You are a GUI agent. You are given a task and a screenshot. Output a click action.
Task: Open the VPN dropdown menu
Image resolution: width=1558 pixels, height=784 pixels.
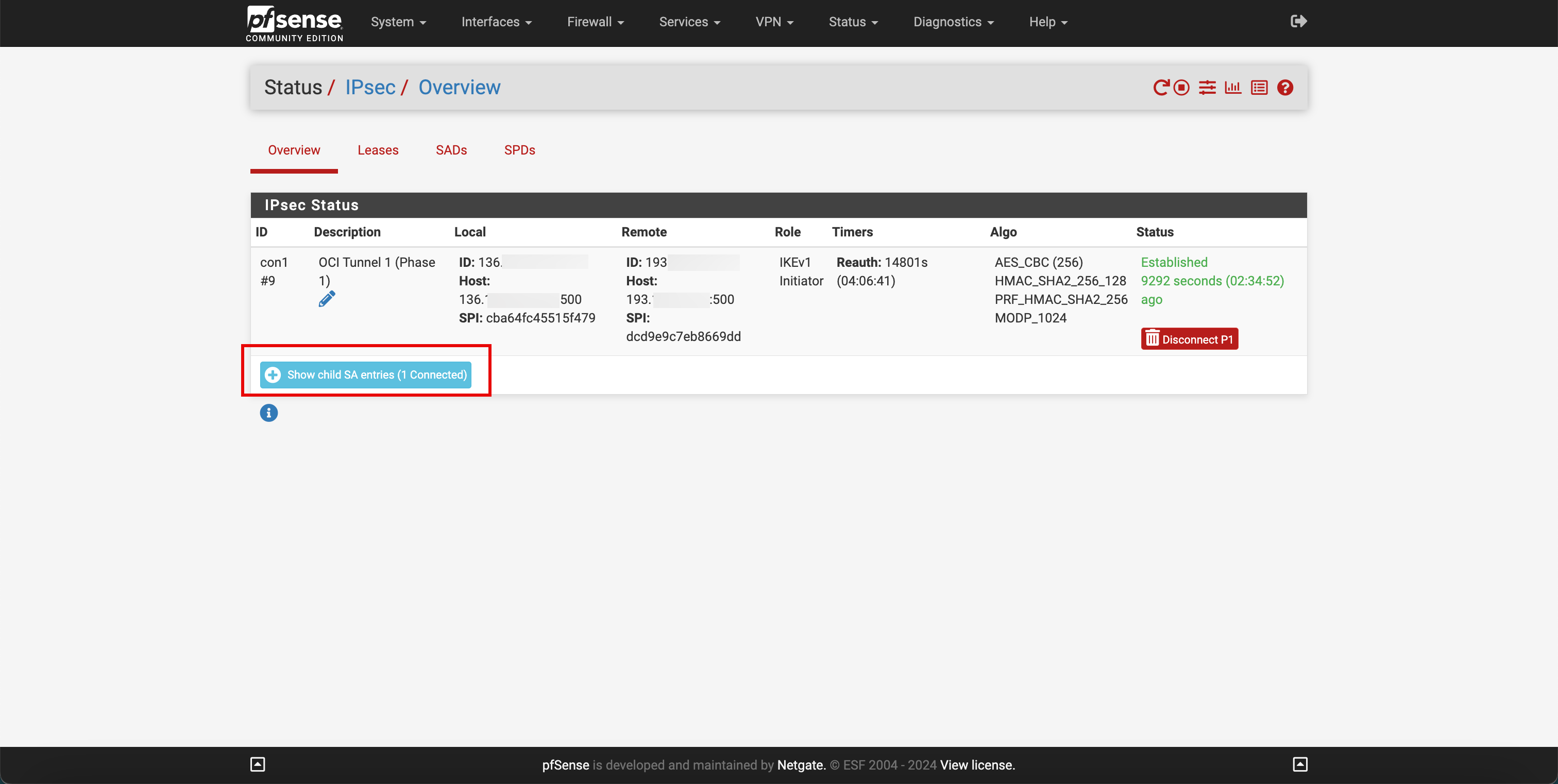click(x=773, y=22)
